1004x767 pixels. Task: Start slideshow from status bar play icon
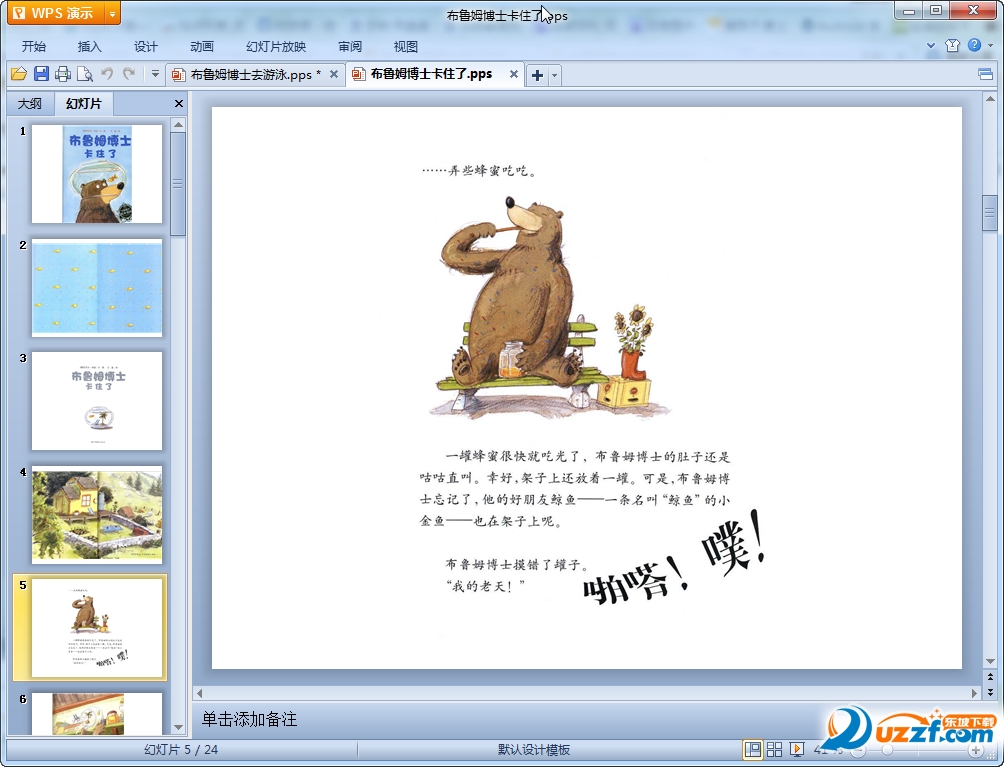point(797,749)
